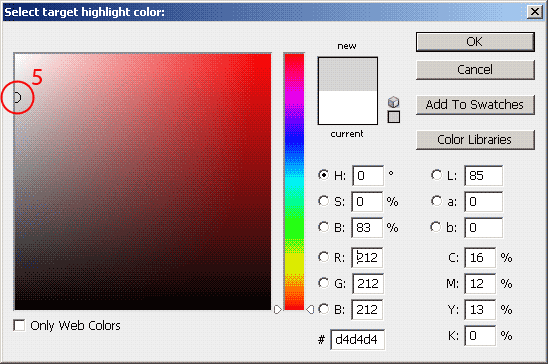
Task: Click the G value field
Action: click(x=368, y=283)
